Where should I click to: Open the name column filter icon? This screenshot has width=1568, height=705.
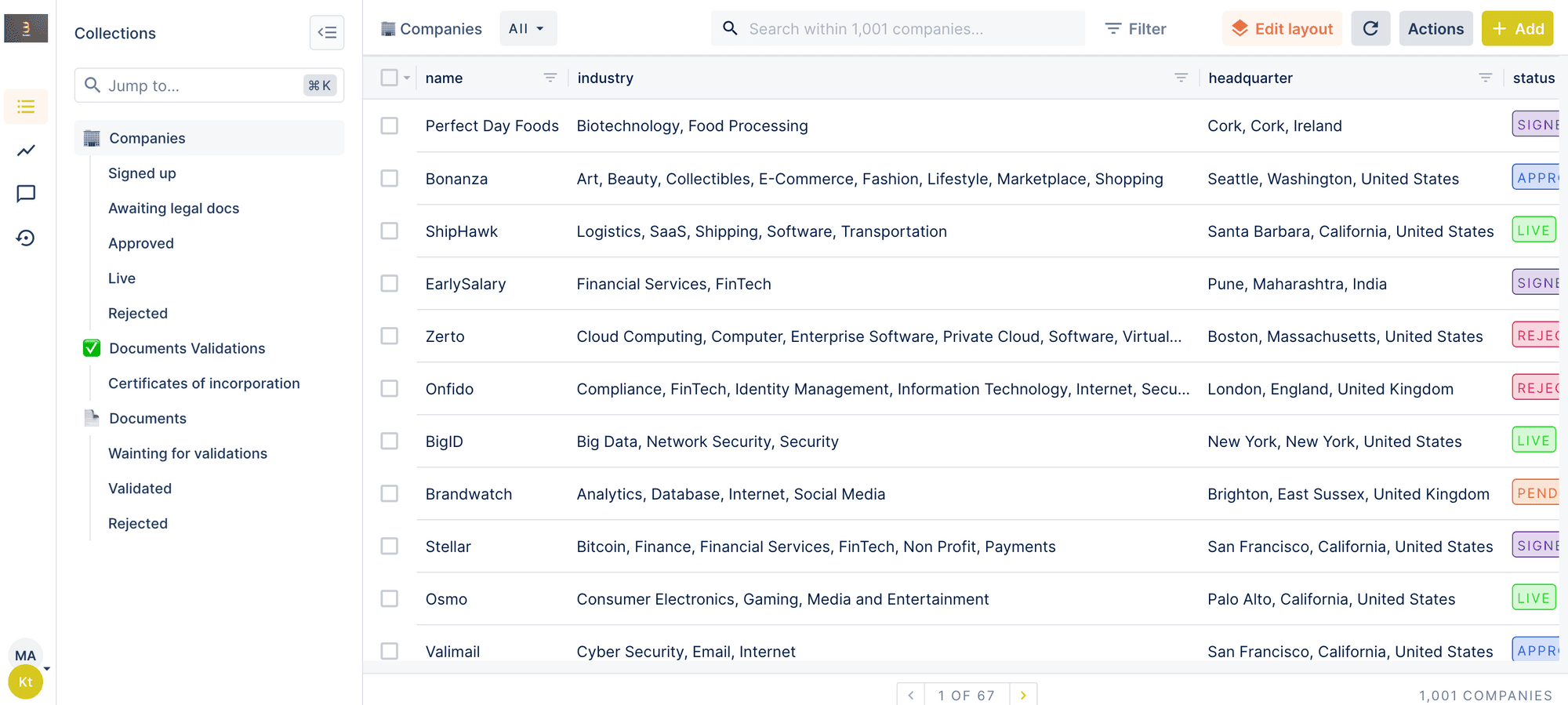pos(550,78)
